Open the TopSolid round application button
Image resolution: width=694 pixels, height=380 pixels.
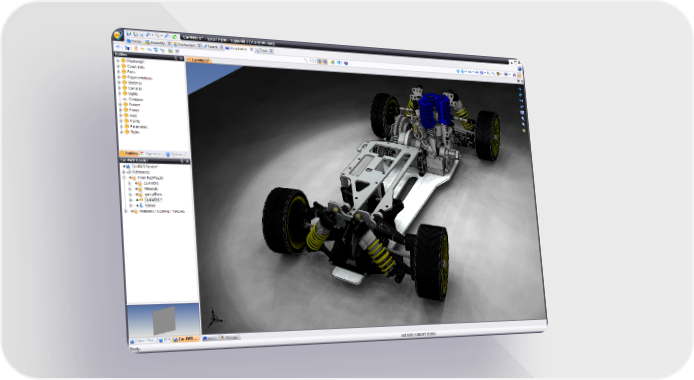pos(118,35)
